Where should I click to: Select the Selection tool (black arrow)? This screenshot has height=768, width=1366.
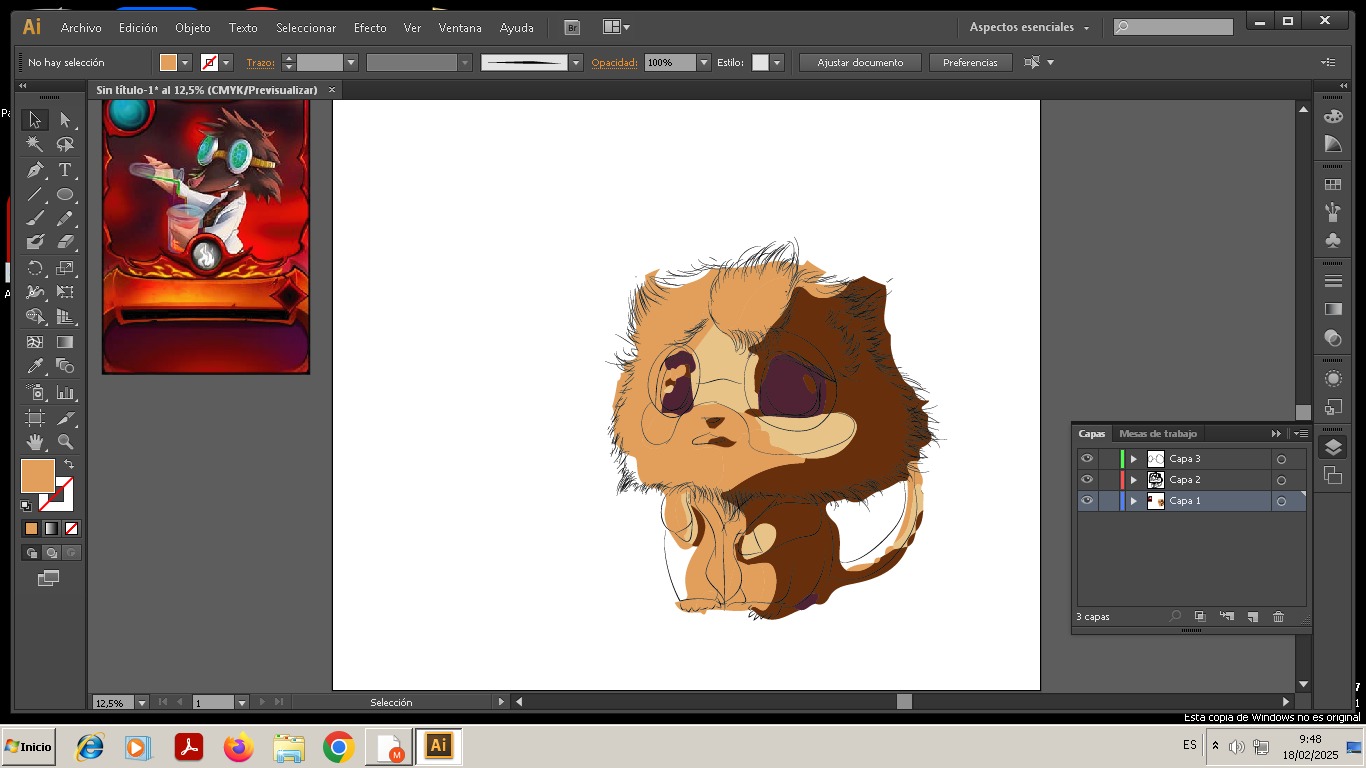click(35, 120)
